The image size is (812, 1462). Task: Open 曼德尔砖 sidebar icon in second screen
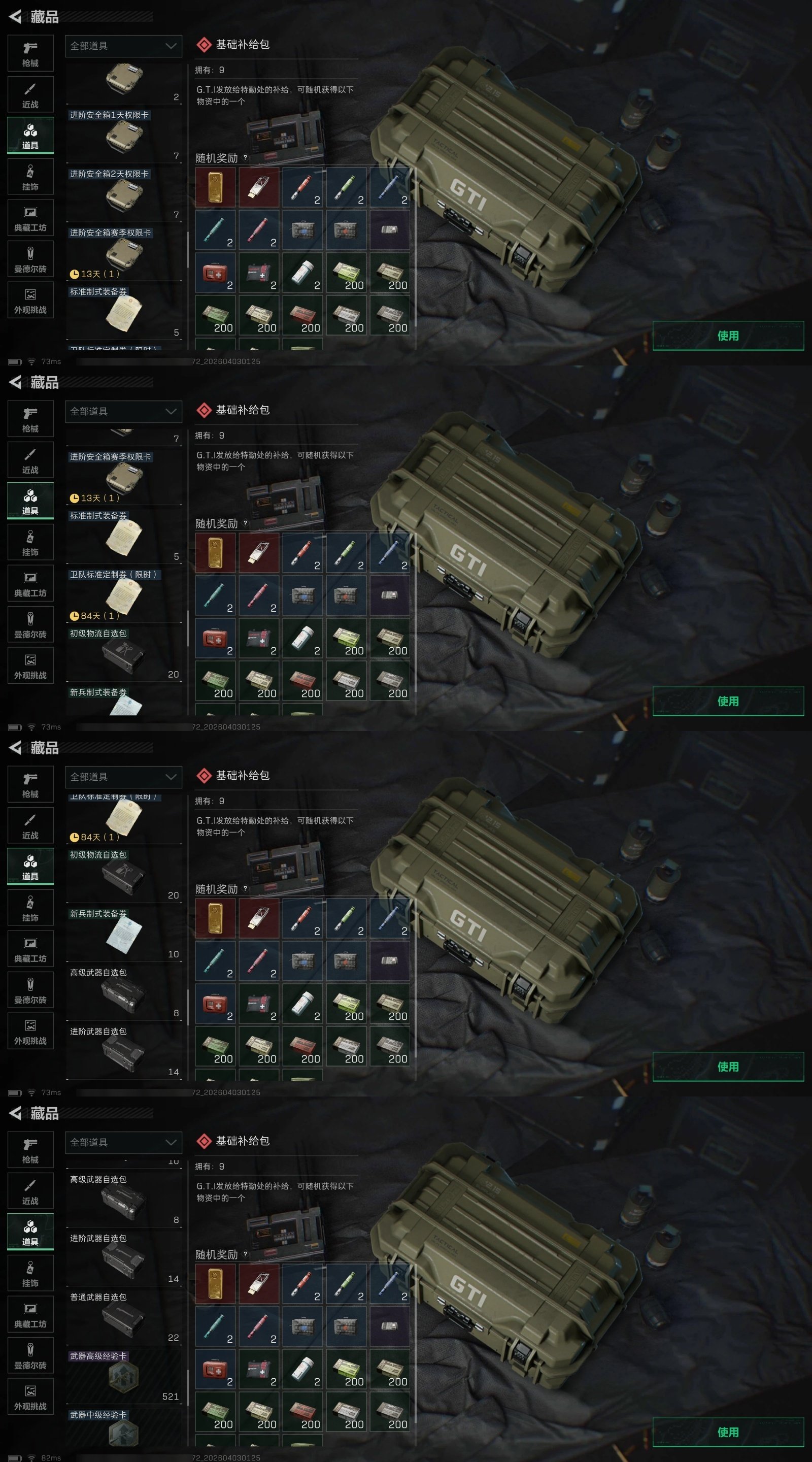click(x=30, y=624)
